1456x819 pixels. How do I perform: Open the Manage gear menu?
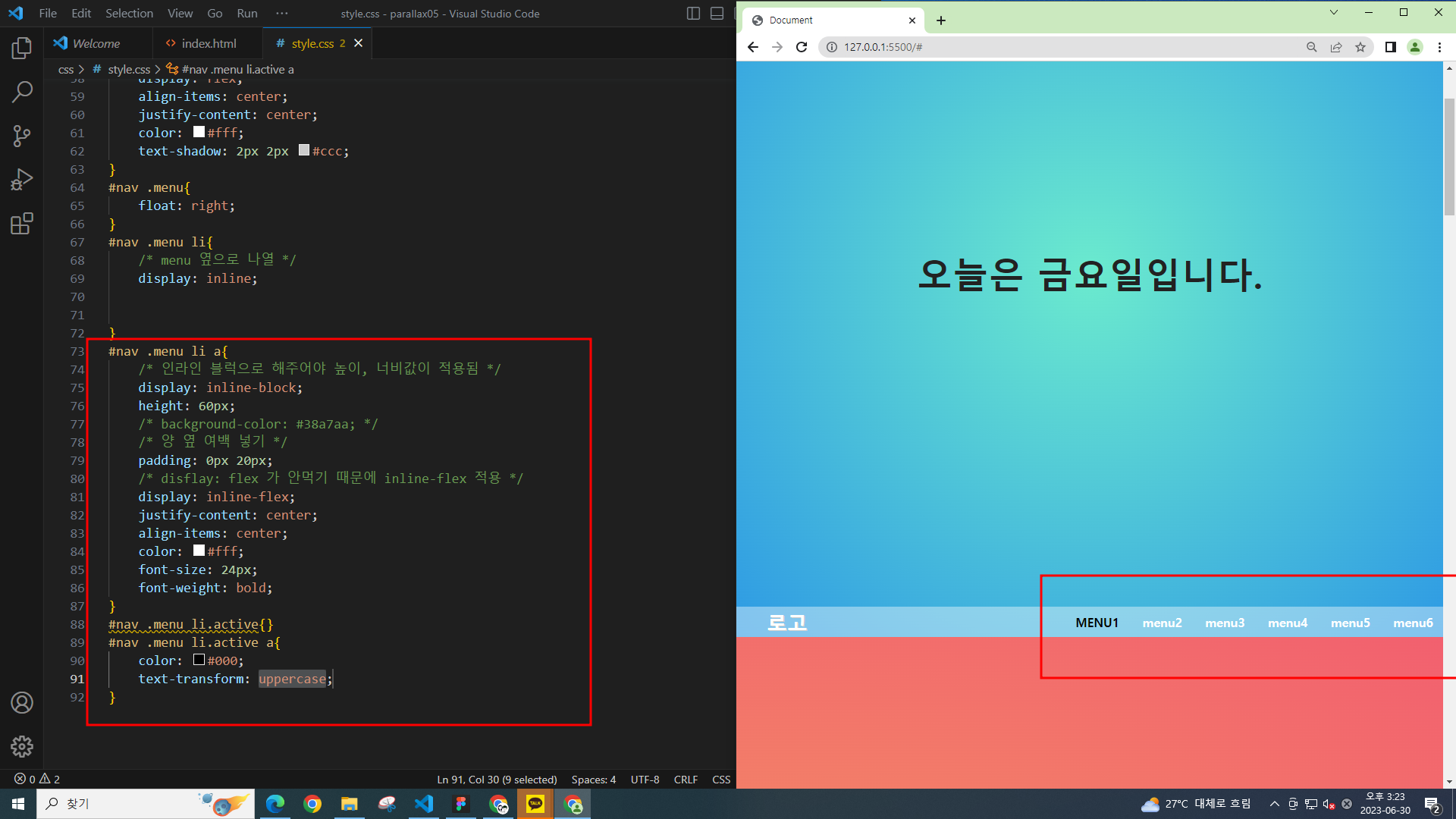[x=21, y=747]
